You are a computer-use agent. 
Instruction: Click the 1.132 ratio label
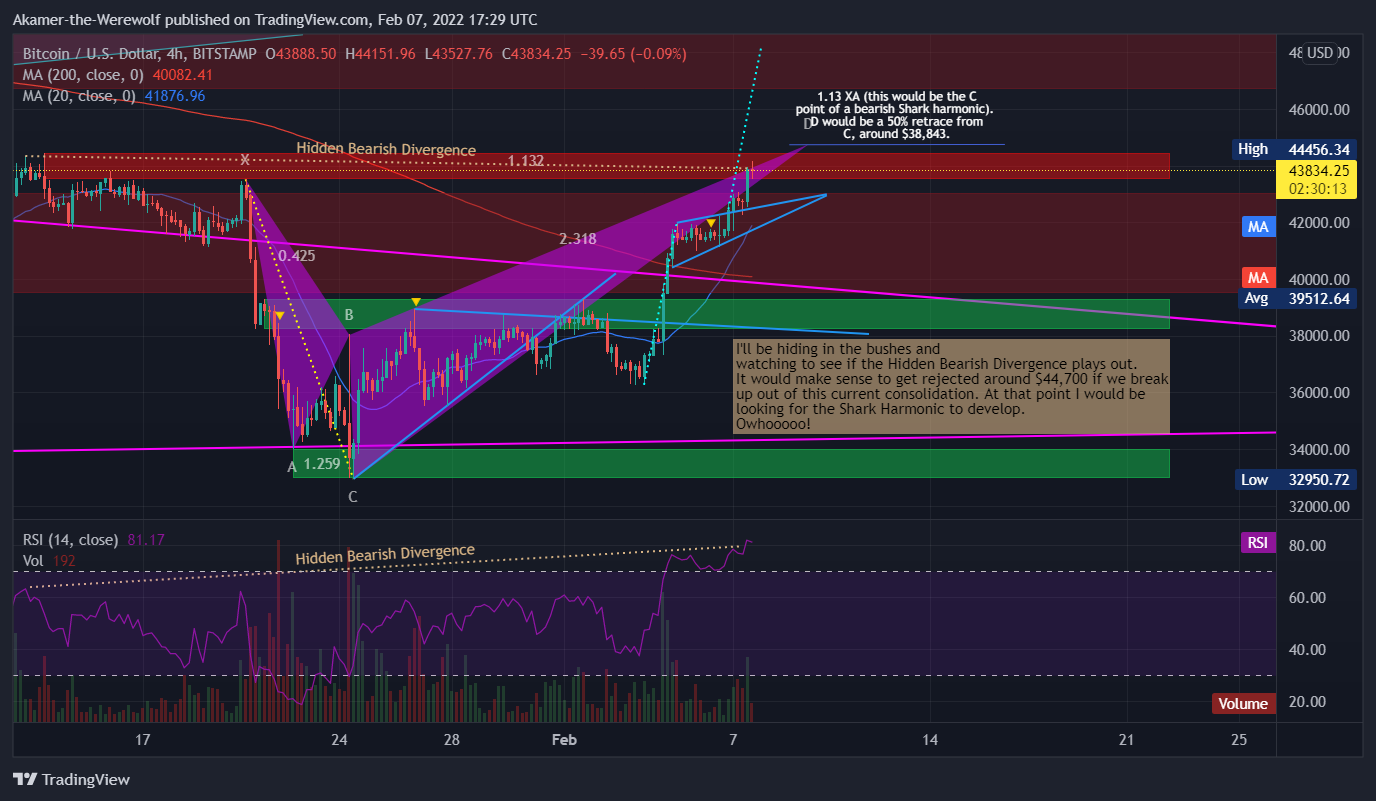(x=525, y=161)
